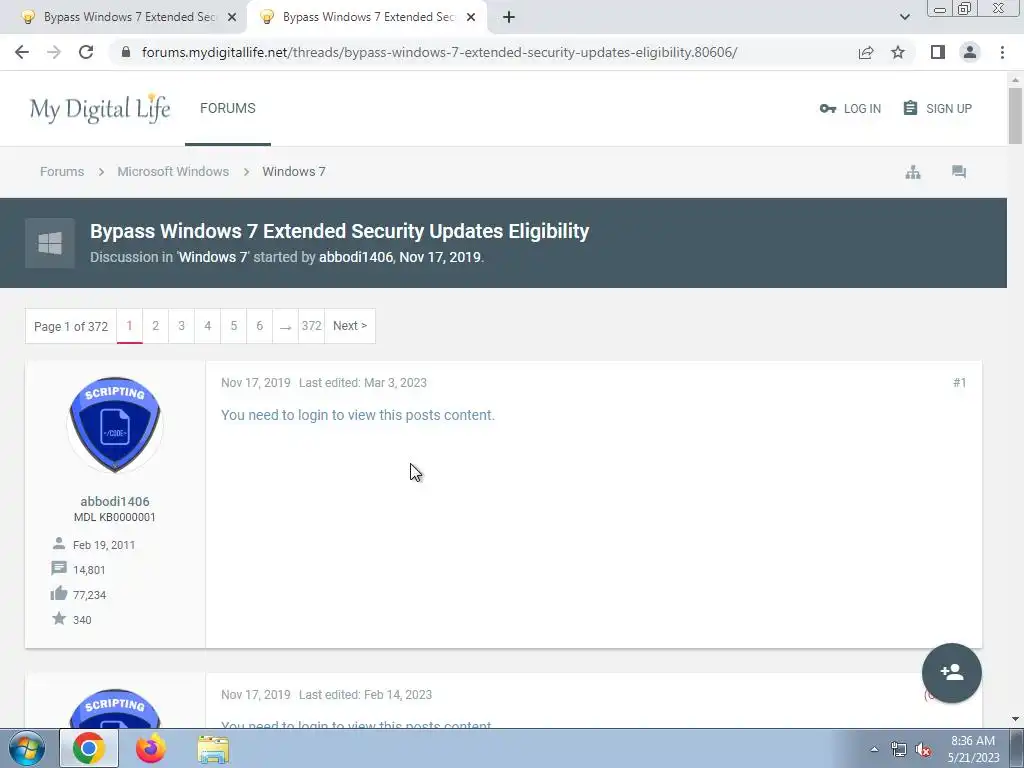
Task: Reload the current page
Action: click(86, 52)
